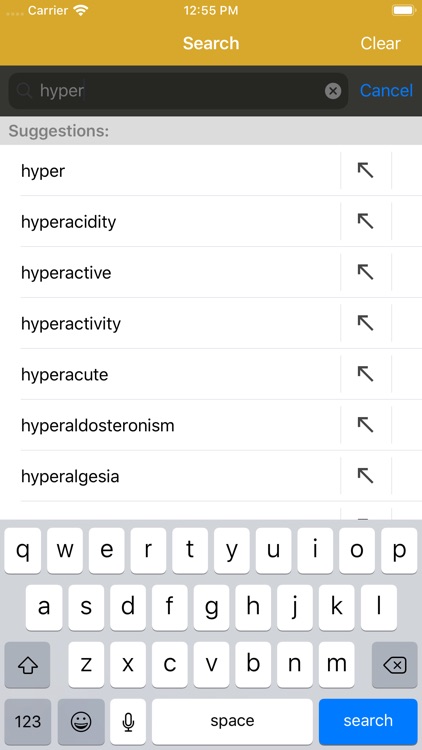Tap Cancel next to the search field
Screen dimensions: 422x750
coord(386,90)
